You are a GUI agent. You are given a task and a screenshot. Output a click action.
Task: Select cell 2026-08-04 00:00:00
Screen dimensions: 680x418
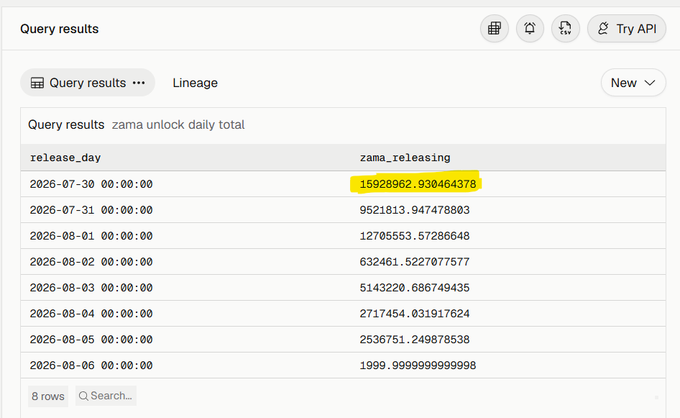pyautogui.click(x=91, y=314)
